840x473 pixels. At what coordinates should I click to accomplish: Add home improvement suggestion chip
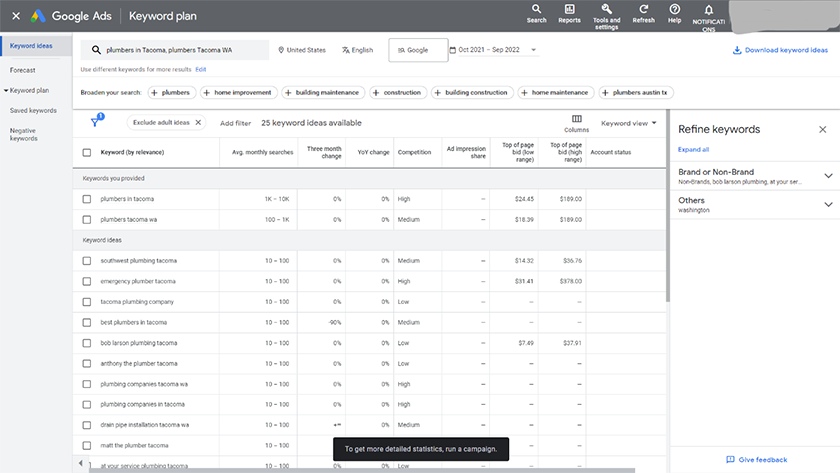pos(238,93)
